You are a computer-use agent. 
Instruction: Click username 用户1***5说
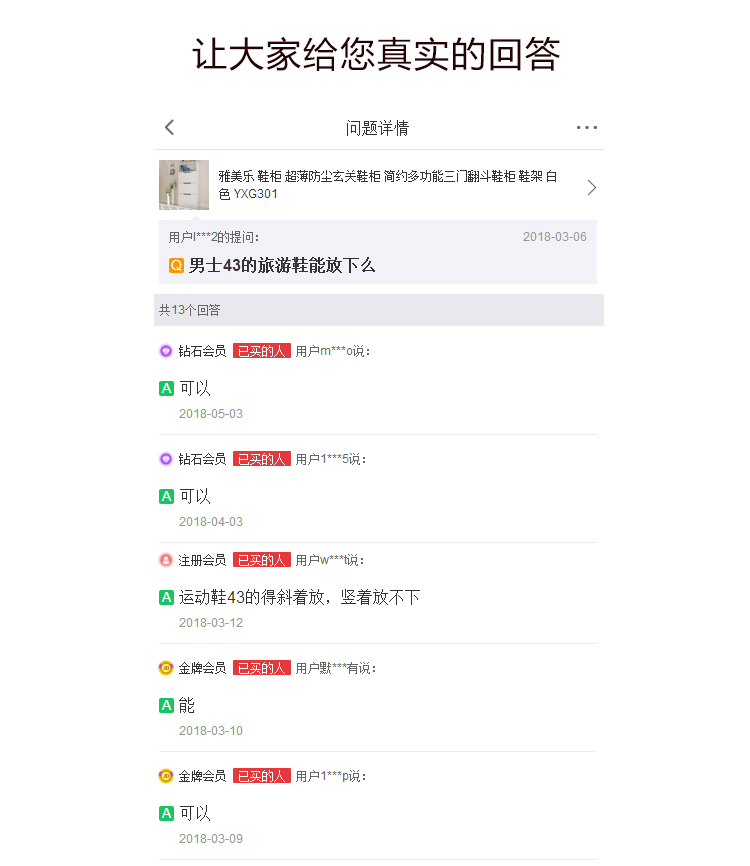(x=331, y=459)
